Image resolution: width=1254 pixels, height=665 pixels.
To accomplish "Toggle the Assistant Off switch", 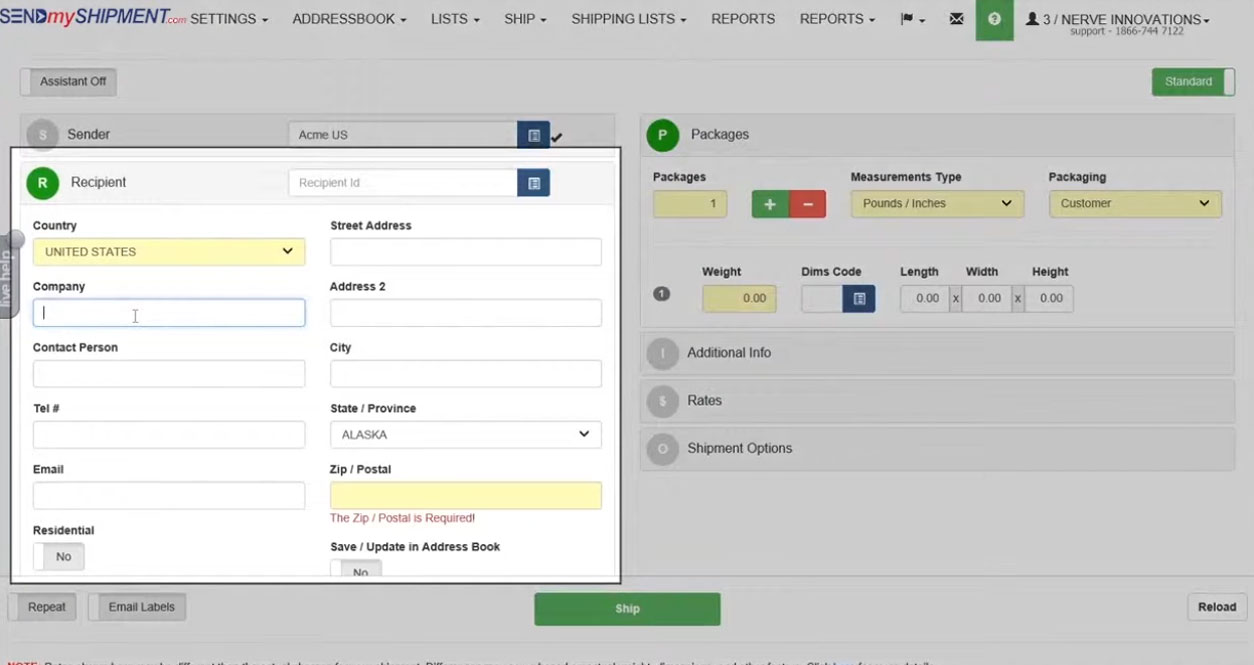I will tap(68, 82).
